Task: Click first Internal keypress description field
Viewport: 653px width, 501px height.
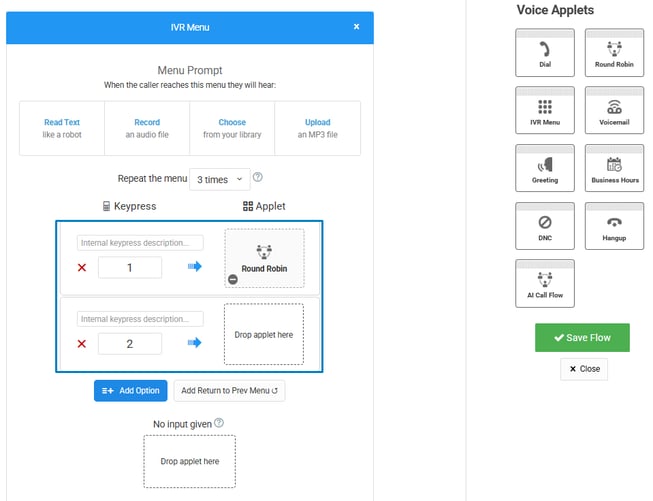Action: (140, 243)
